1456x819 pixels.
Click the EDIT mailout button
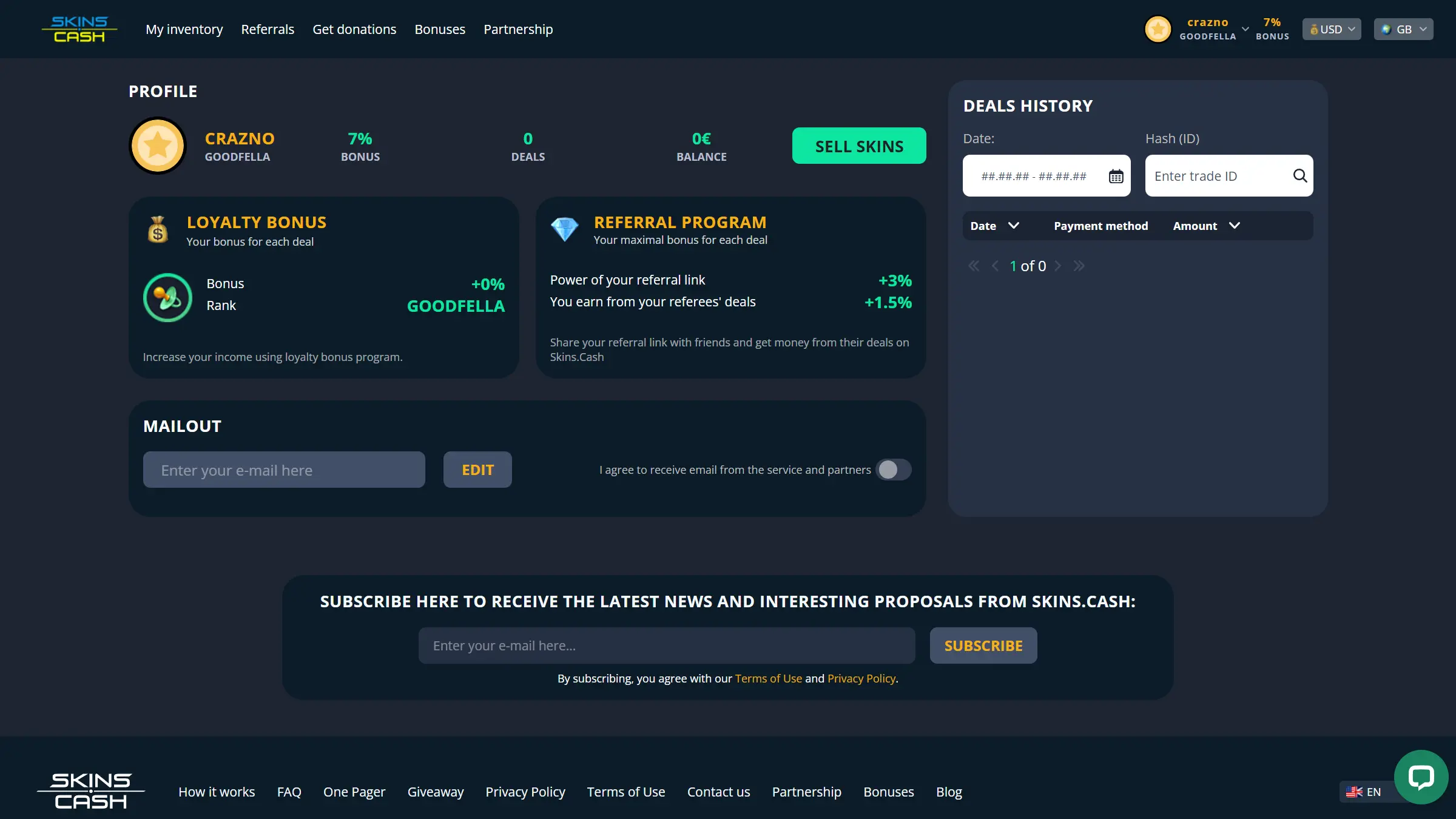pyautogui.click(x=477, y=470)
